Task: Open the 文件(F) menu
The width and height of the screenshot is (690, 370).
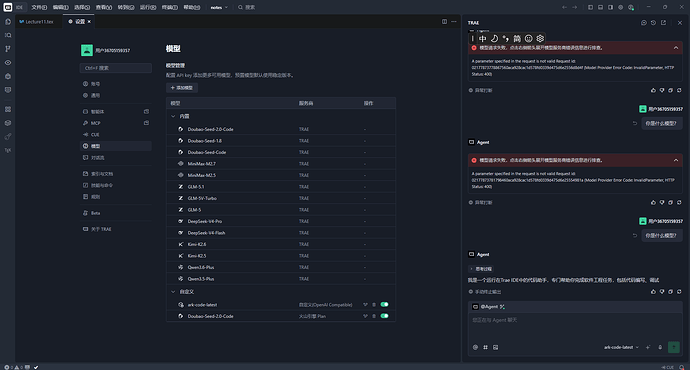Action: (39, 7)
